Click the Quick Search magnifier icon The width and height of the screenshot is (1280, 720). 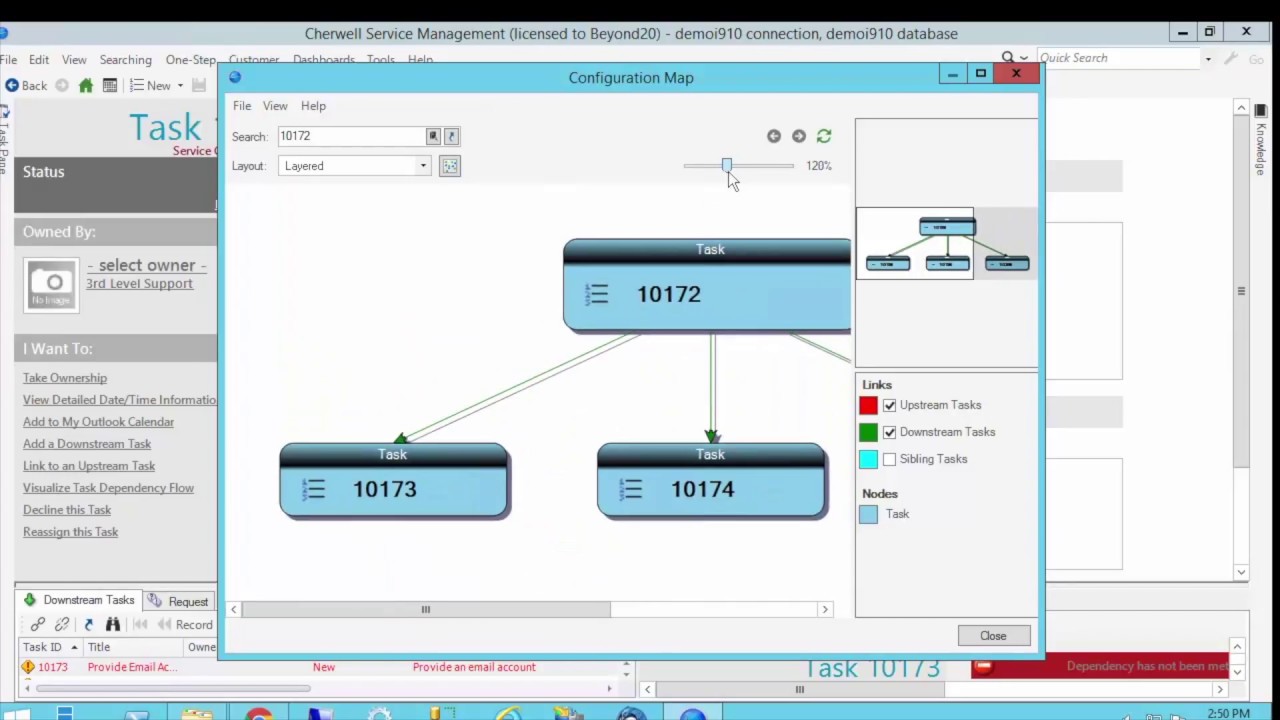pyautogui.click(x=1008, y=58)
